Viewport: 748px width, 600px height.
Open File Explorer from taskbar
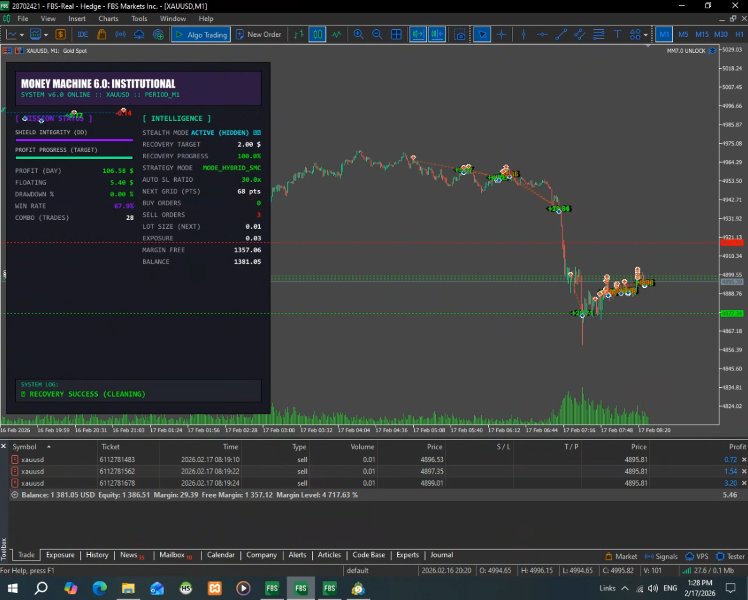(x=128, y=588)
